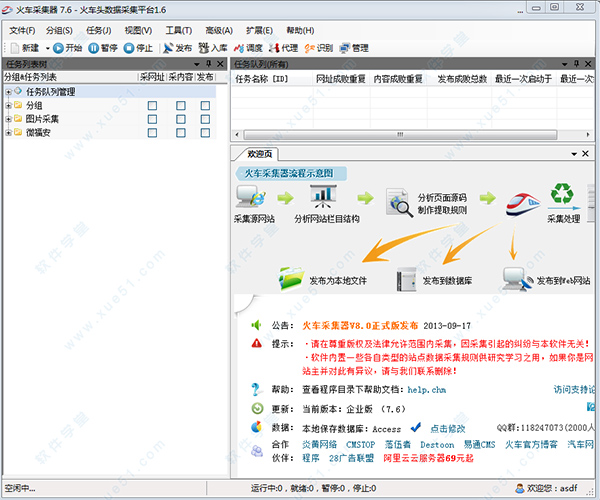This screenshot has width=600, height=500.
Task: Click the 入库 (Import to database) toolbar icon
Action: point(203,47)
